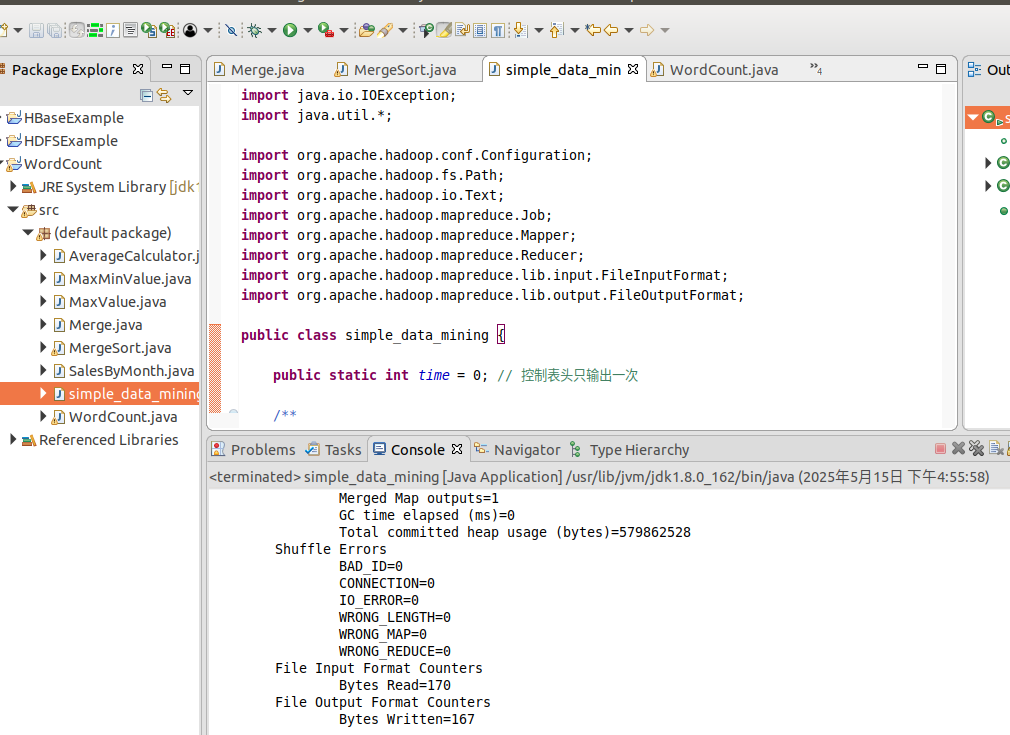This screenshot has height=735, width=1010.
Task: Close the simple_data_mining editor tab
Action: (x=632, y=69)
